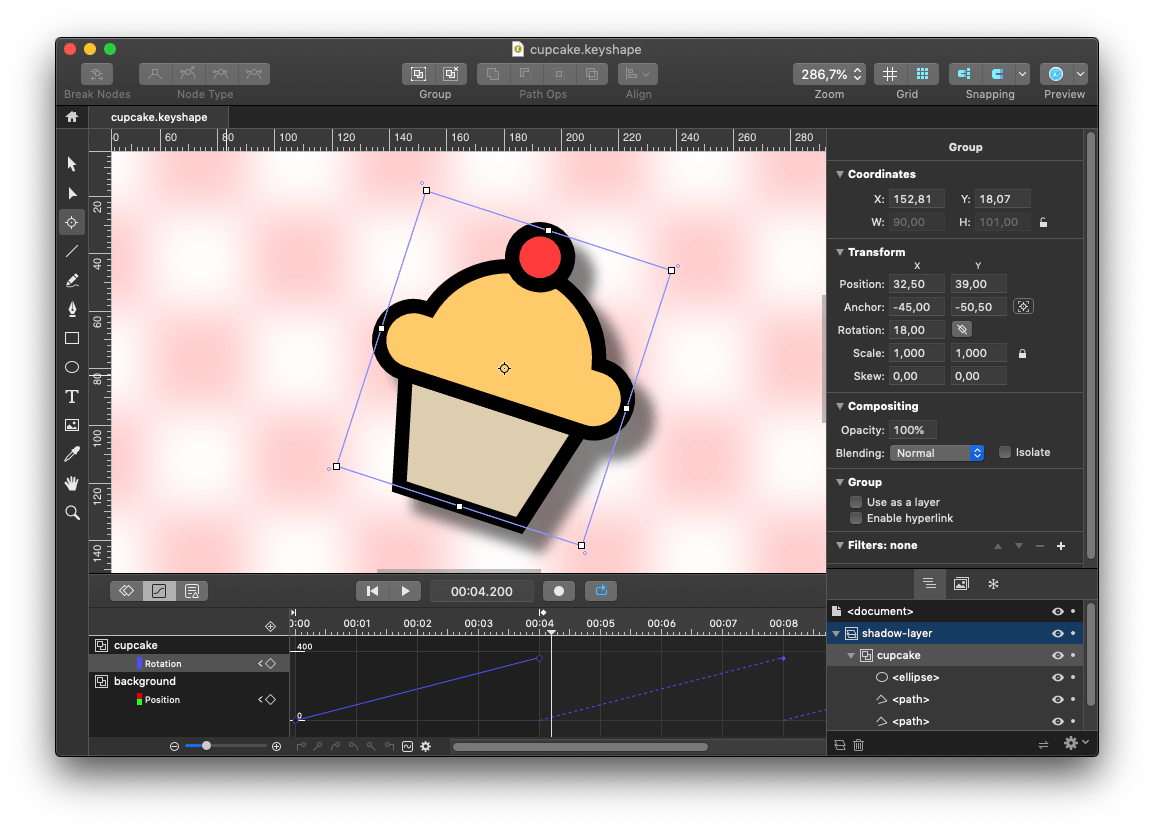Activate the Hand tool
Viewport: 1154px width, 830px height.
pyautogui.click(x=71, y=483)
